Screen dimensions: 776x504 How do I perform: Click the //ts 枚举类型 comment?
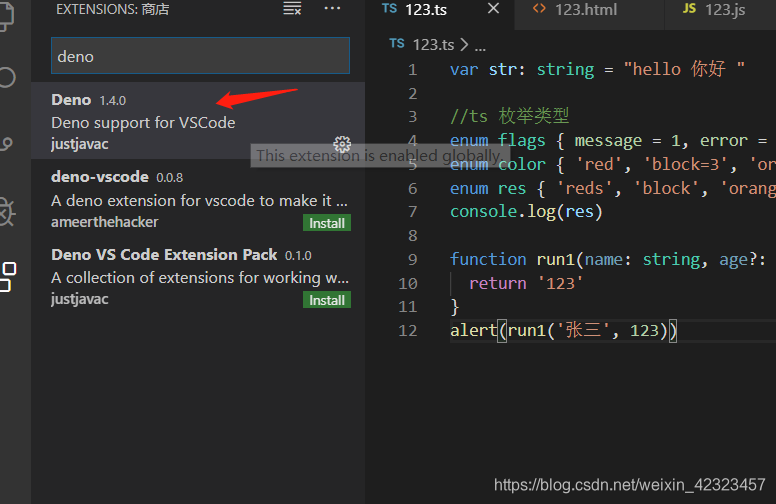click(x=509, y=116)
